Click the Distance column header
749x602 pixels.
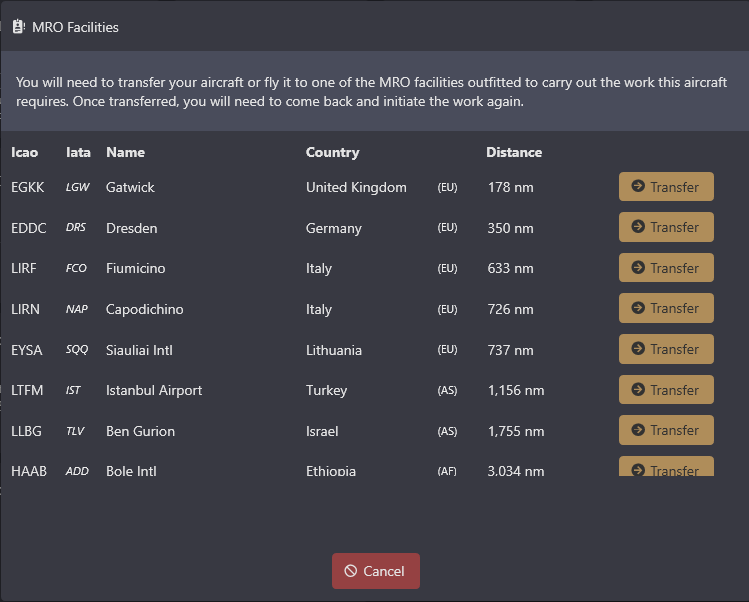pos(514,152)
